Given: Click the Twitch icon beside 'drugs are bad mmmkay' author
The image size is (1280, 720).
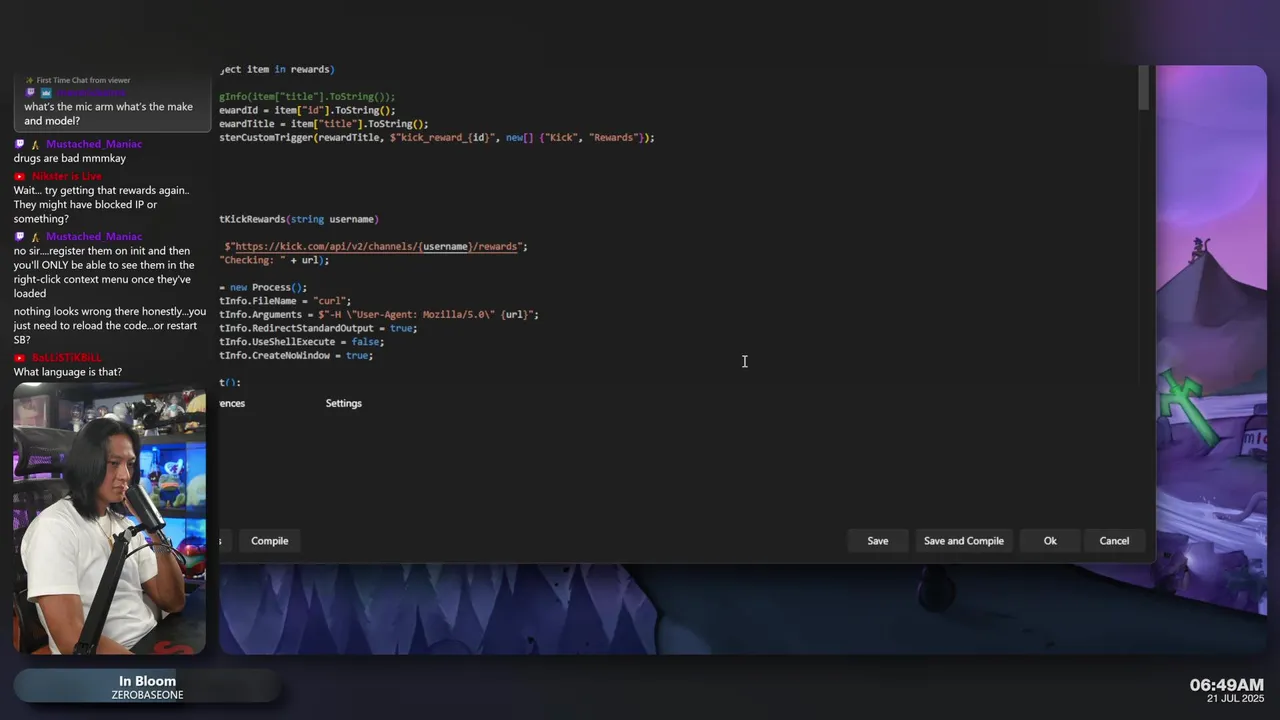Looking at the screenshot, I should pos(19,144).
